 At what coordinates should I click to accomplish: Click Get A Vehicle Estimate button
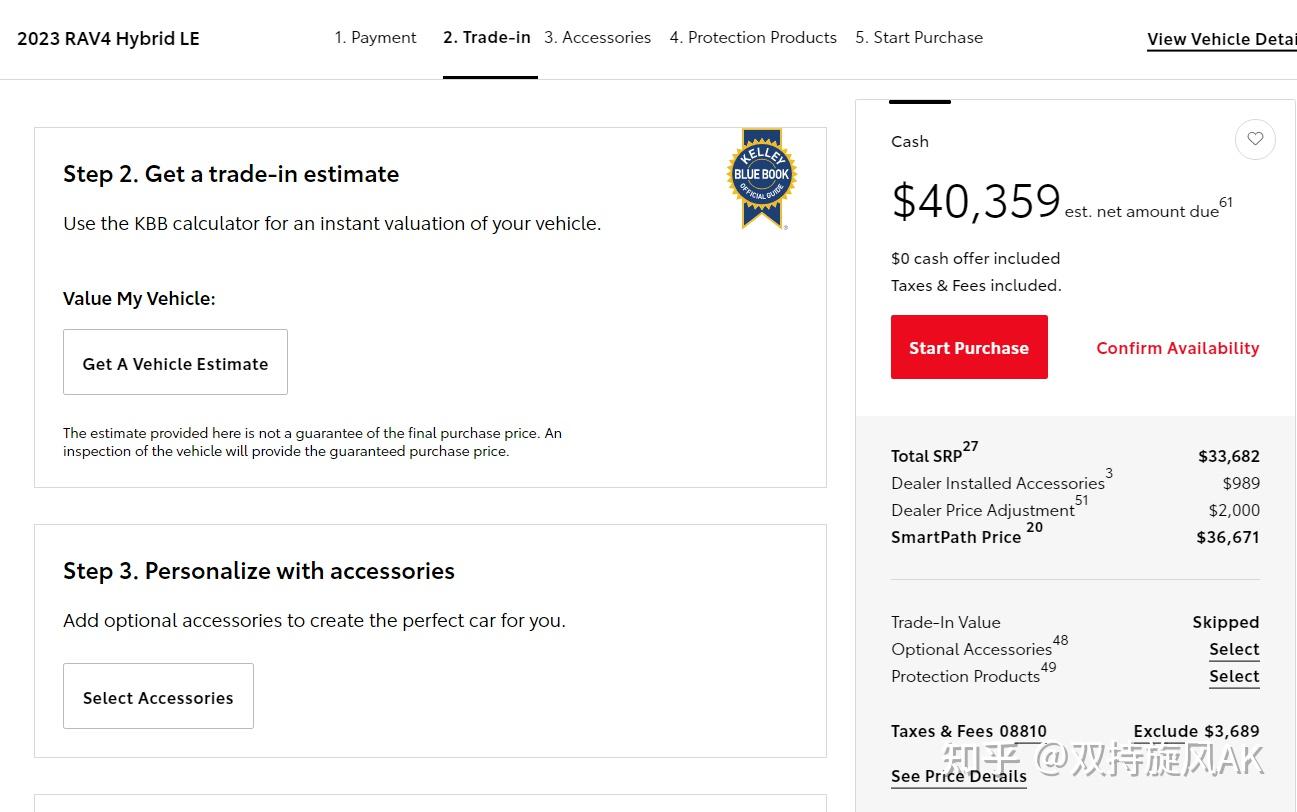(x=175, y=362)
